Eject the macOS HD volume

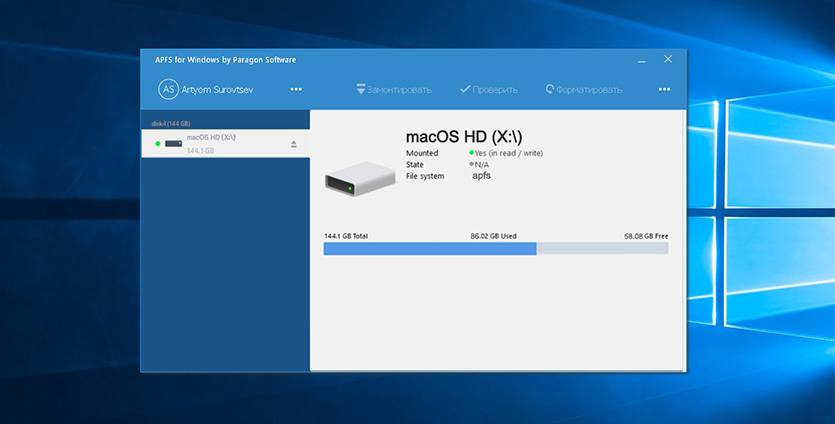(293, 144)
